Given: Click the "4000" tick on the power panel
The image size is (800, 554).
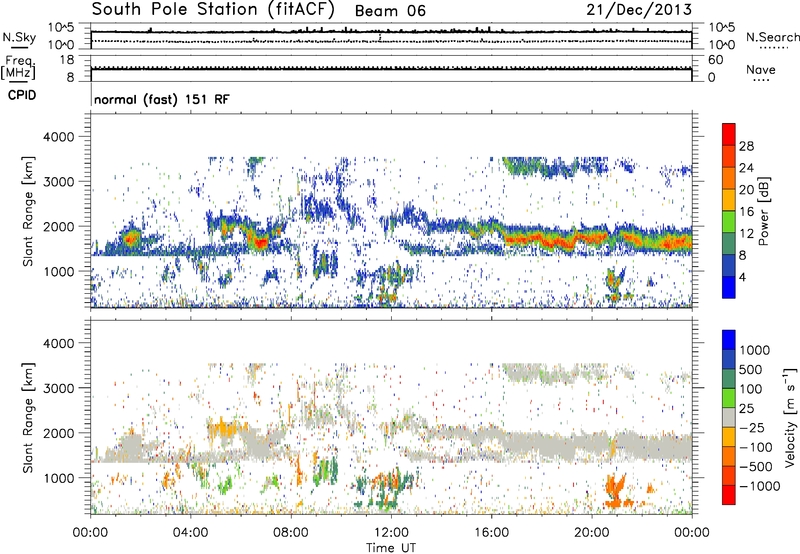Looking at the screenshot, I should [x=58, y=137].
